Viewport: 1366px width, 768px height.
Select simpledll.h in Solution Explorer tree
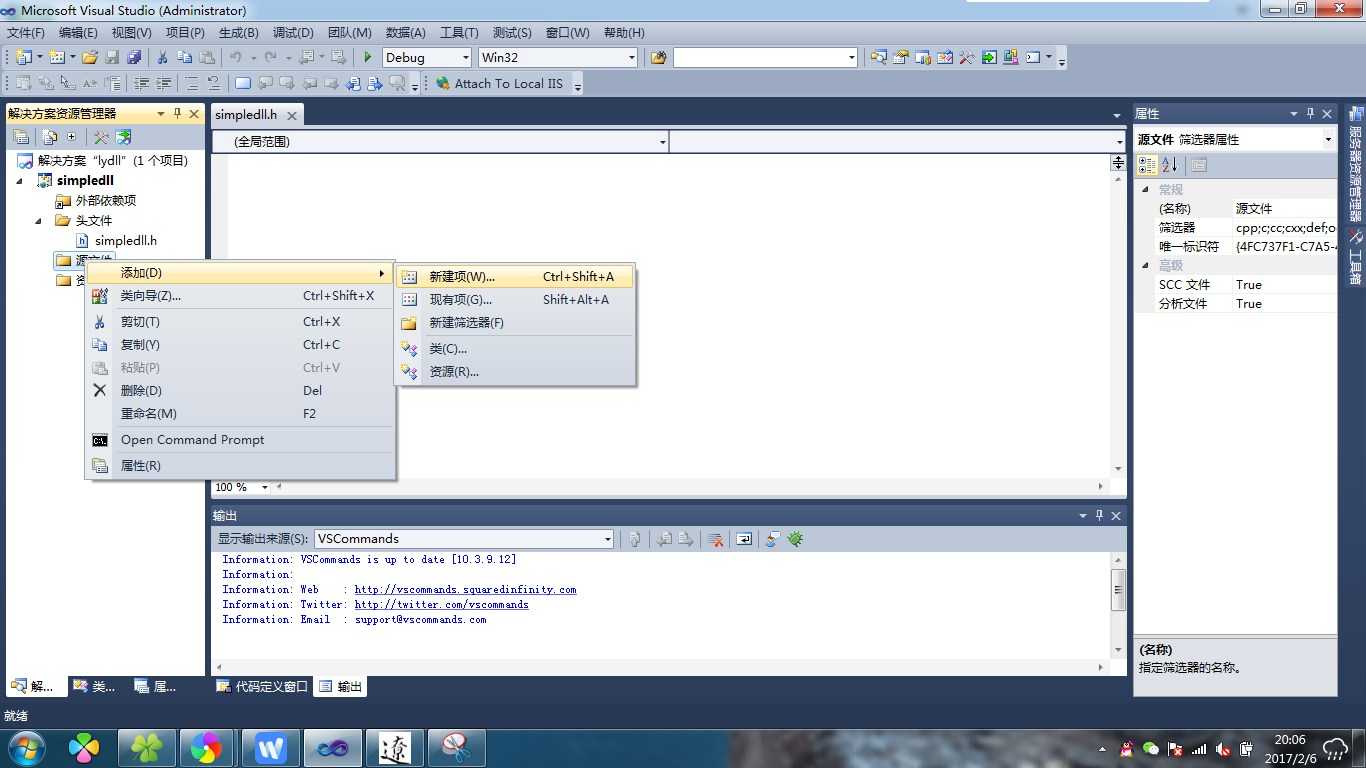126,241
